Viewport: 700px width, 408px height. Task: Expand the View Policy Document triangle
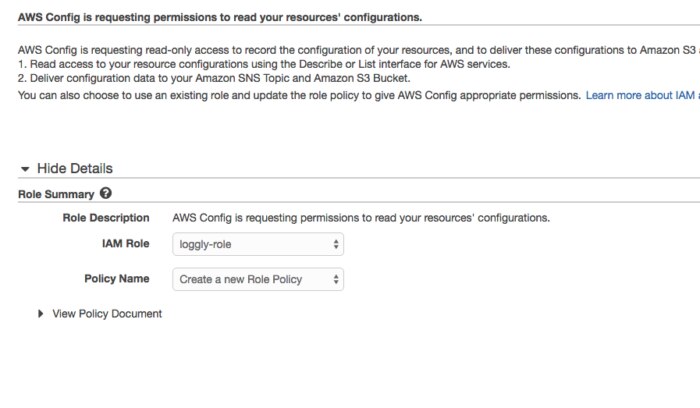pos(41,314)
